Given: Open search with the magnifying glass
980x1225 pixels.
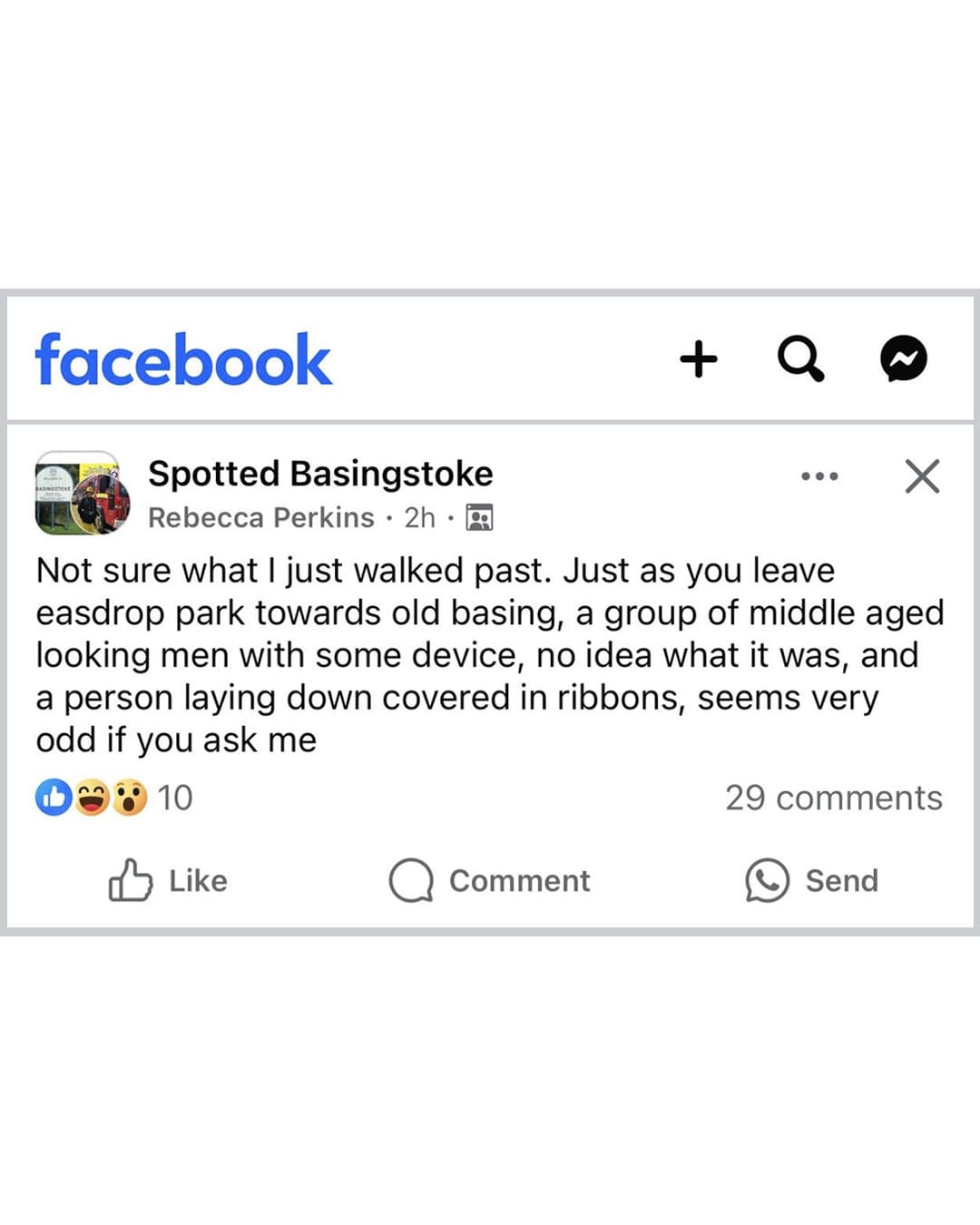Looking at the screenshot, I should (x=800, y=358).
